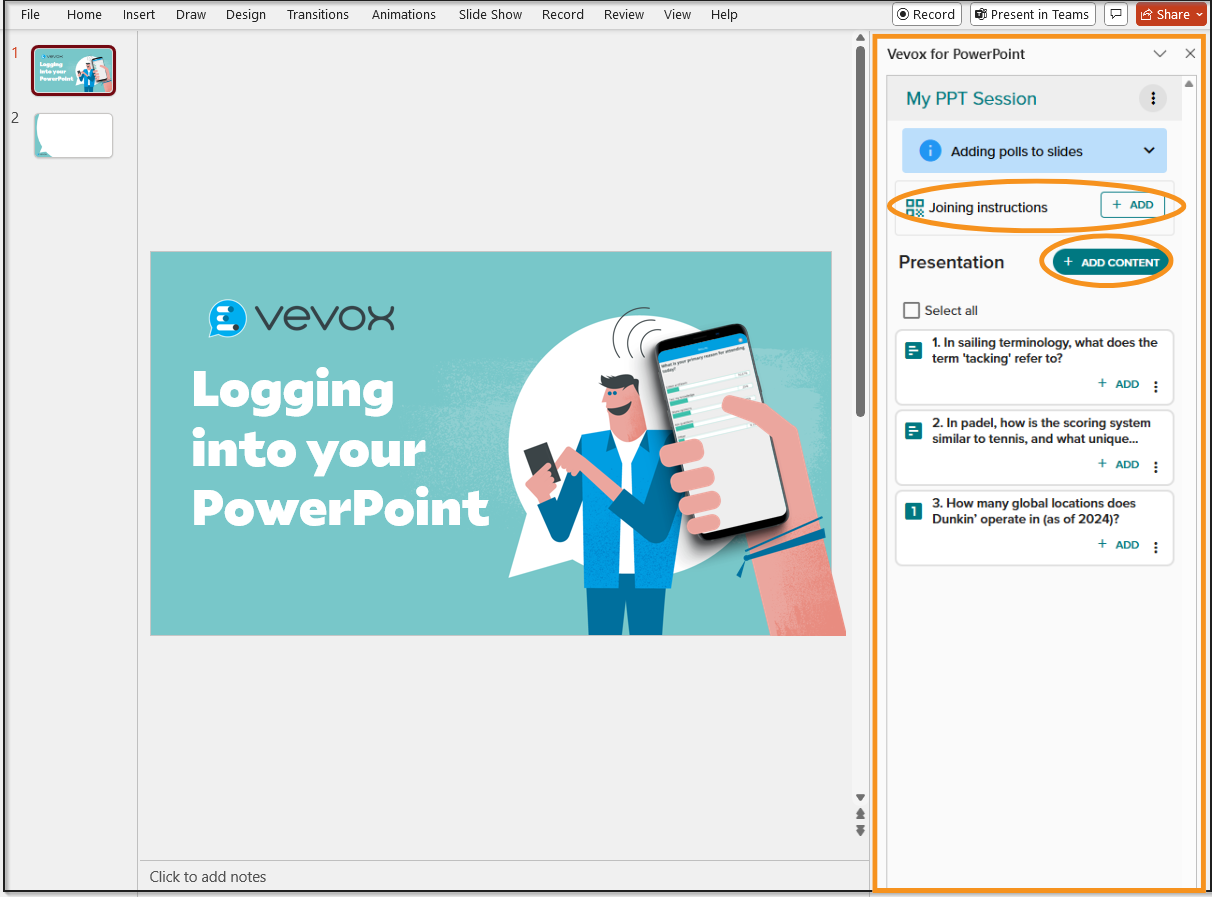Open the comments speech bubble icon

pyautogui.click(x=1116, y=14)
